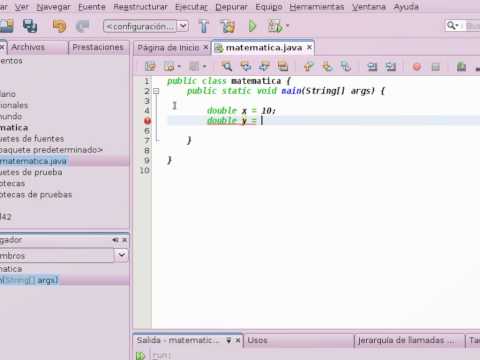Close the Salida output tab
This screenshot has height=360, width=480.
point(238,340)
